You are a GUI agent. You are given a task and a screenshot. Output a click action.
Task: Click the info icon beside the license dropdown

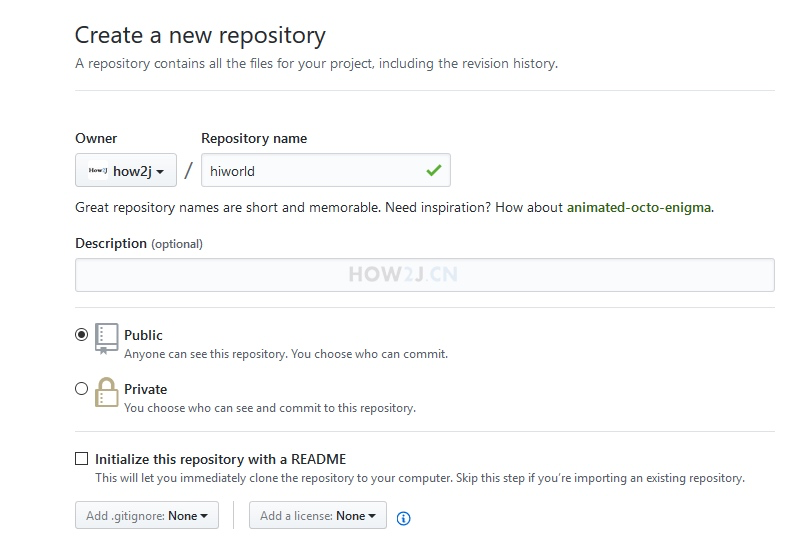(404, 518)
